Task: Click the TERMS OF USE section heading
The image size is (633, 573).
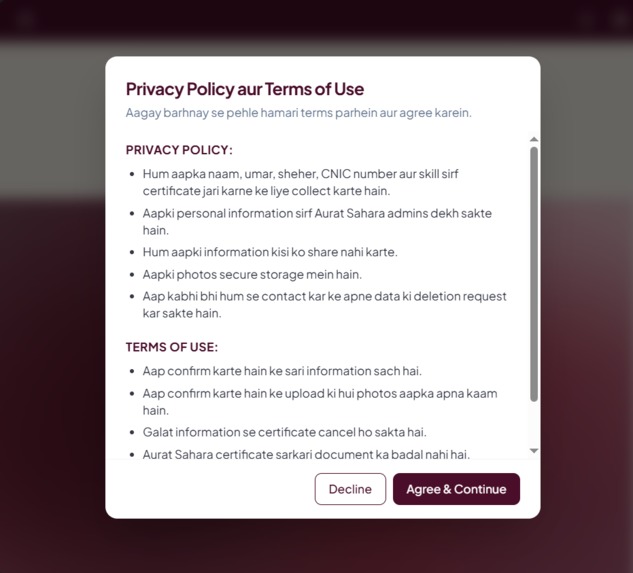Action: (x=172, y=347)
